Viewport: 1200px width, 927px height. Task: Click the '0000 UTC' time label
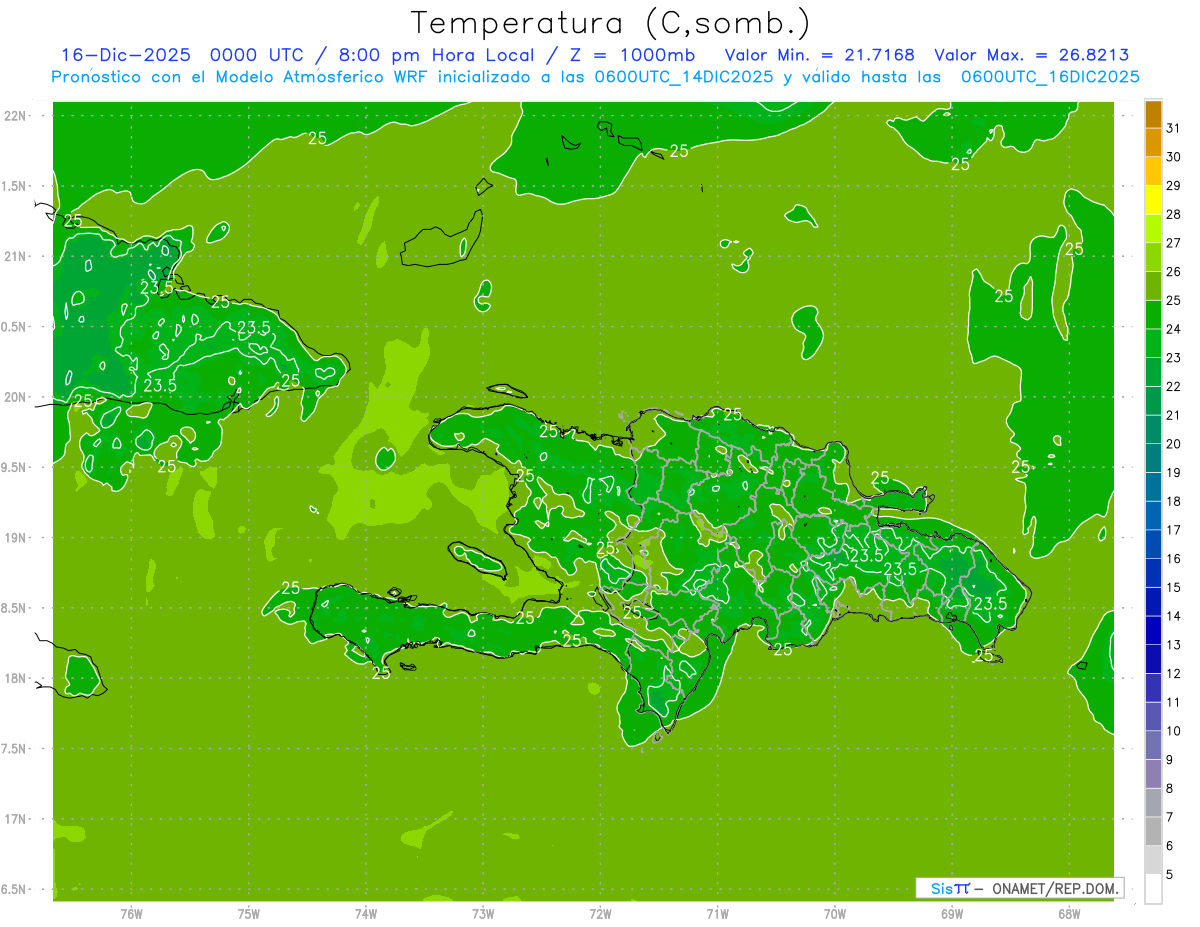click(x=258, y=55)
